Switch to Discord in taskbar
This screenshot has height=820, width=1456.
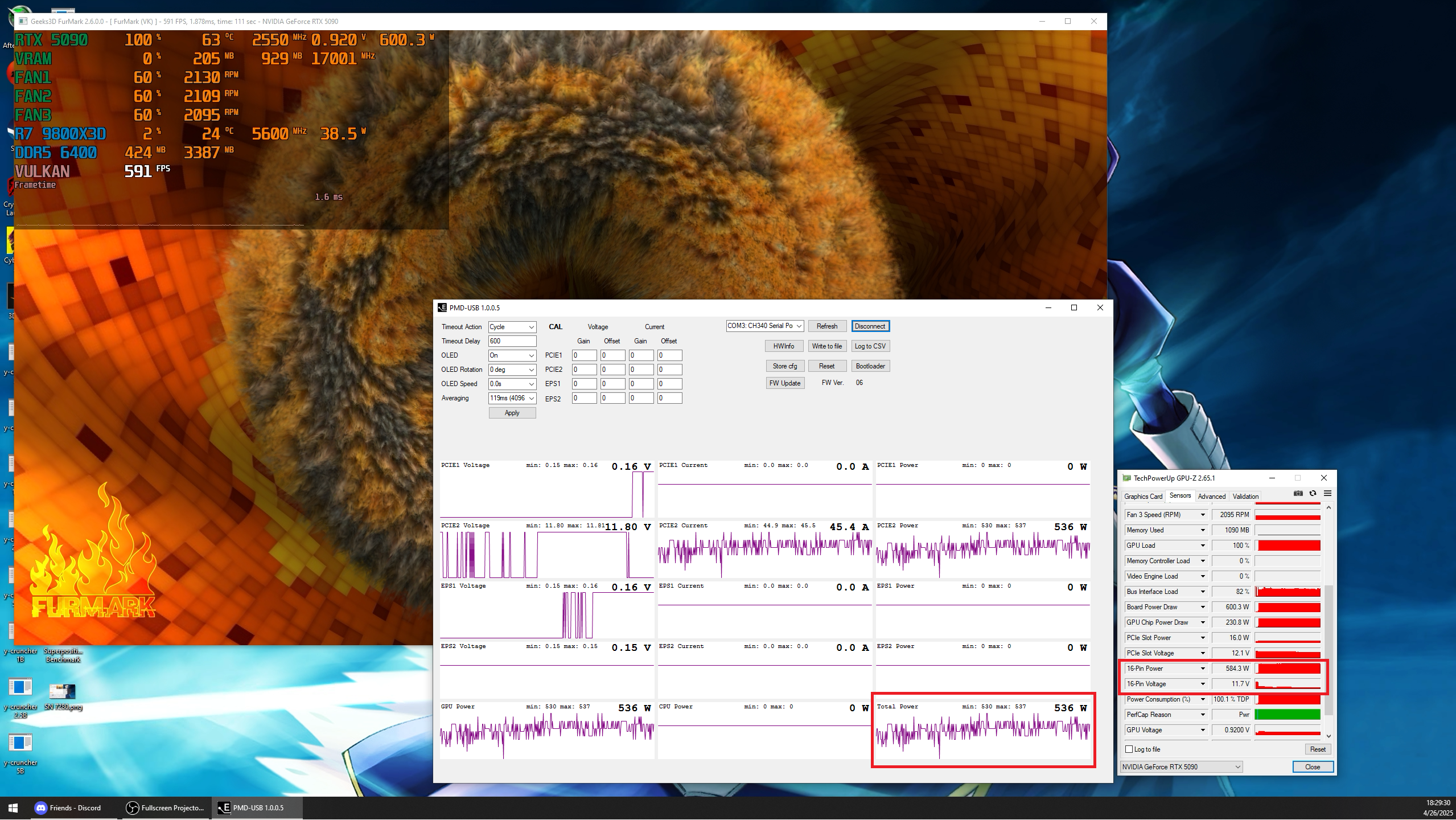pos(68,807)
